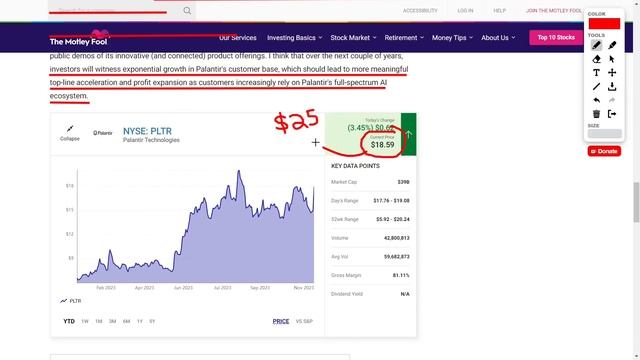Download the annotated page image
640x360 pixels.
612,87
